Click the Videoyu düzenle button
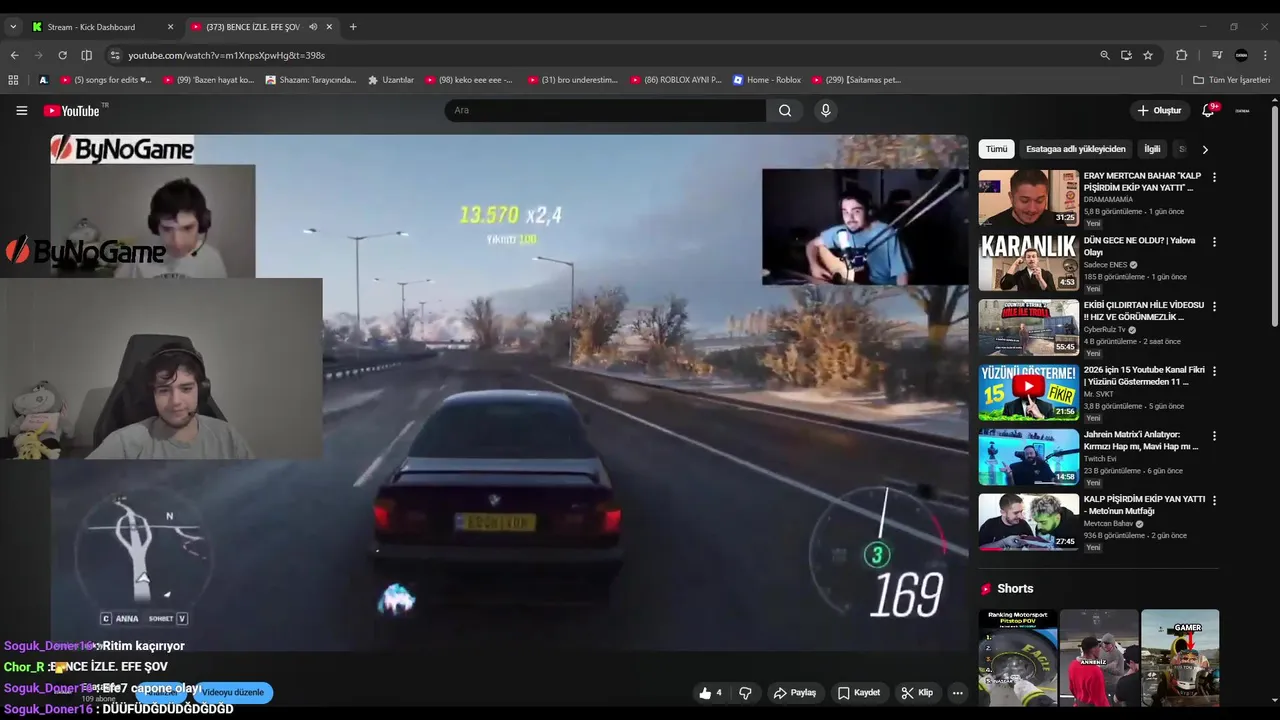The height and width of the screenshot is (720, 1280). (233, 692)
